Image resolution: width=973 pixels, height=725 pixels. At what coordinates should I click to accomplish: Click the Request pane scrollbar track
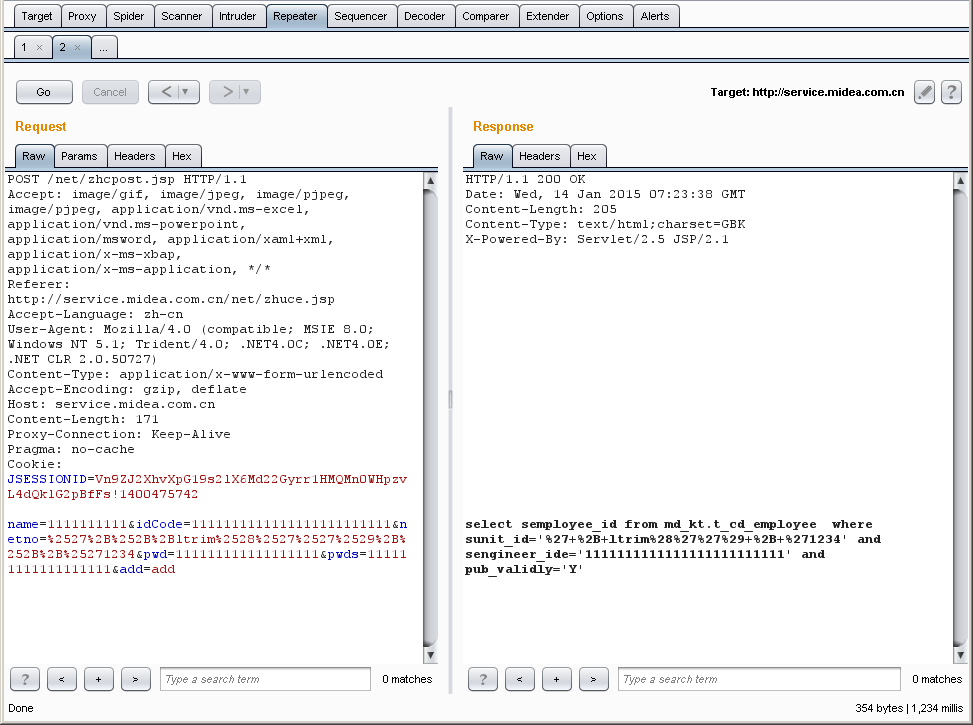[x=430, y=418]
